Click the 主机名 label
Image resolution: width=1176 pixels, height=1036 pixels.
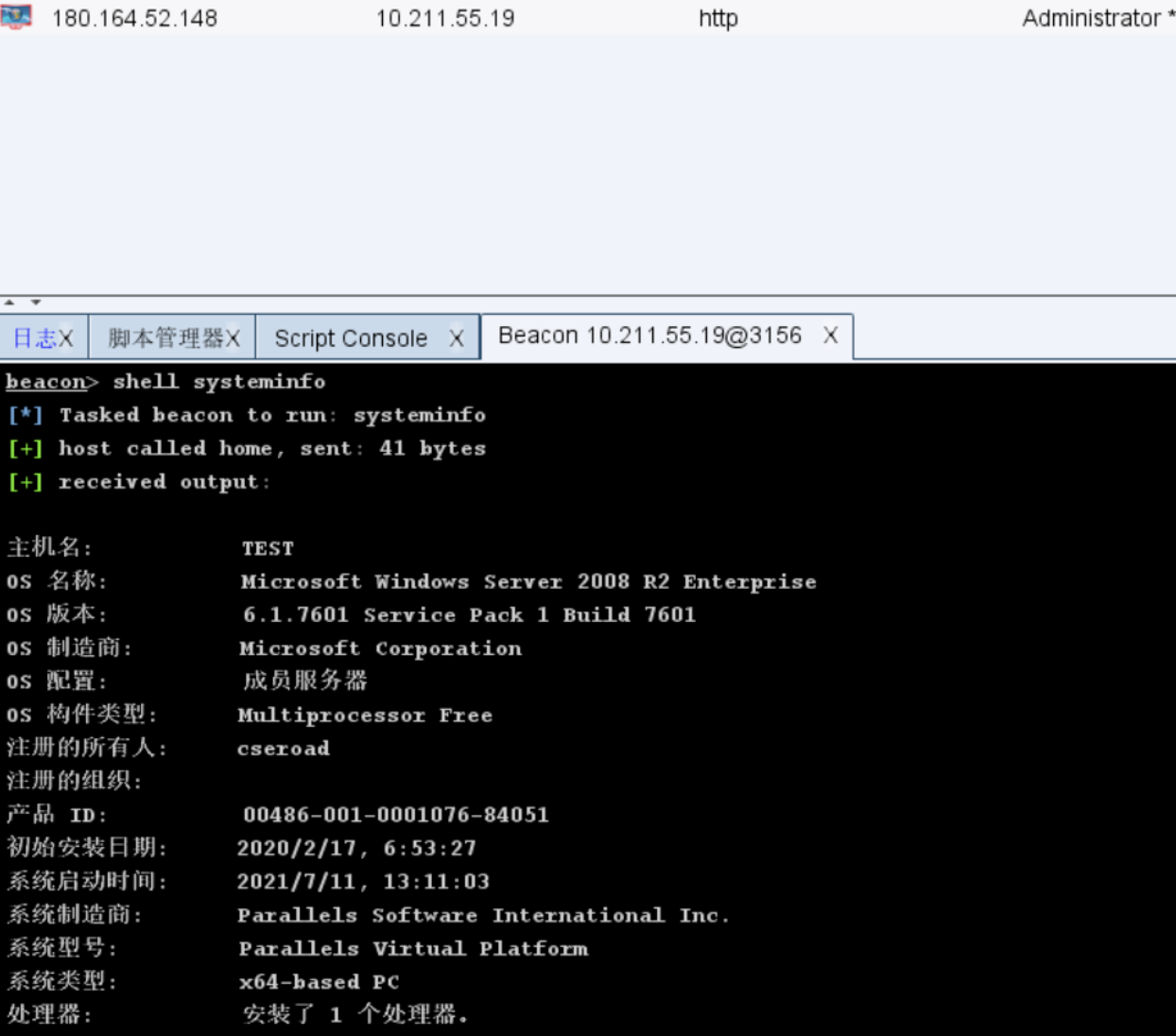(49, 547)
